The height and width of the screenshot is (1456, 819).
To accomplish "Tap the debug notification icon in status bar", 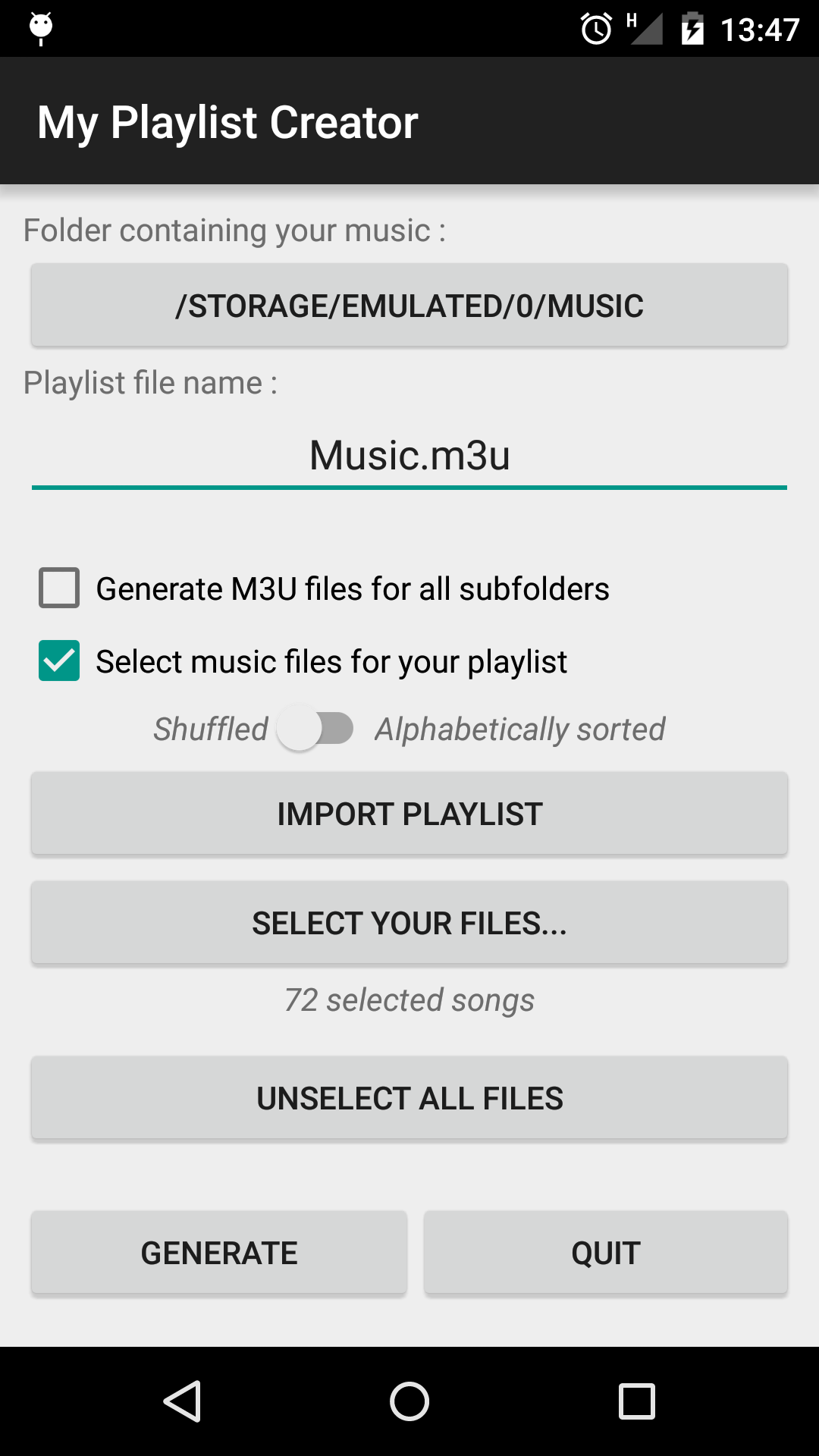I will coord(41,29).
